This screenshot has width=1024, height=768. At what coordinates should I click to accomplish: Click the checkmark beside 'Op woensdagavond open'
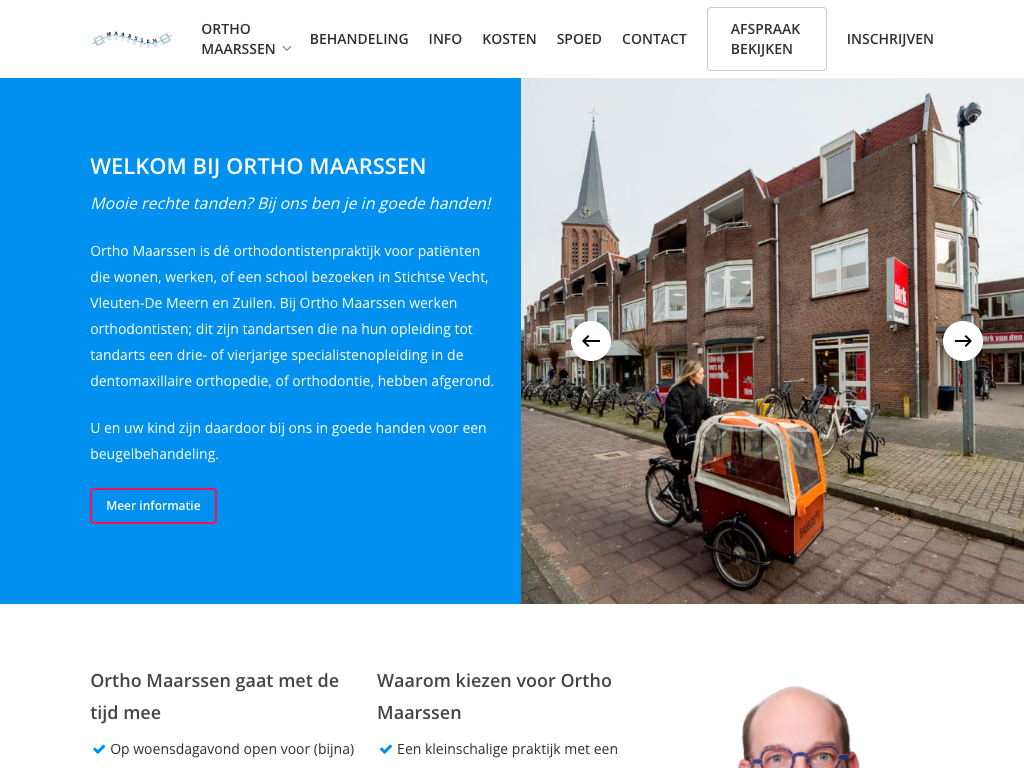tap(99, 749)
